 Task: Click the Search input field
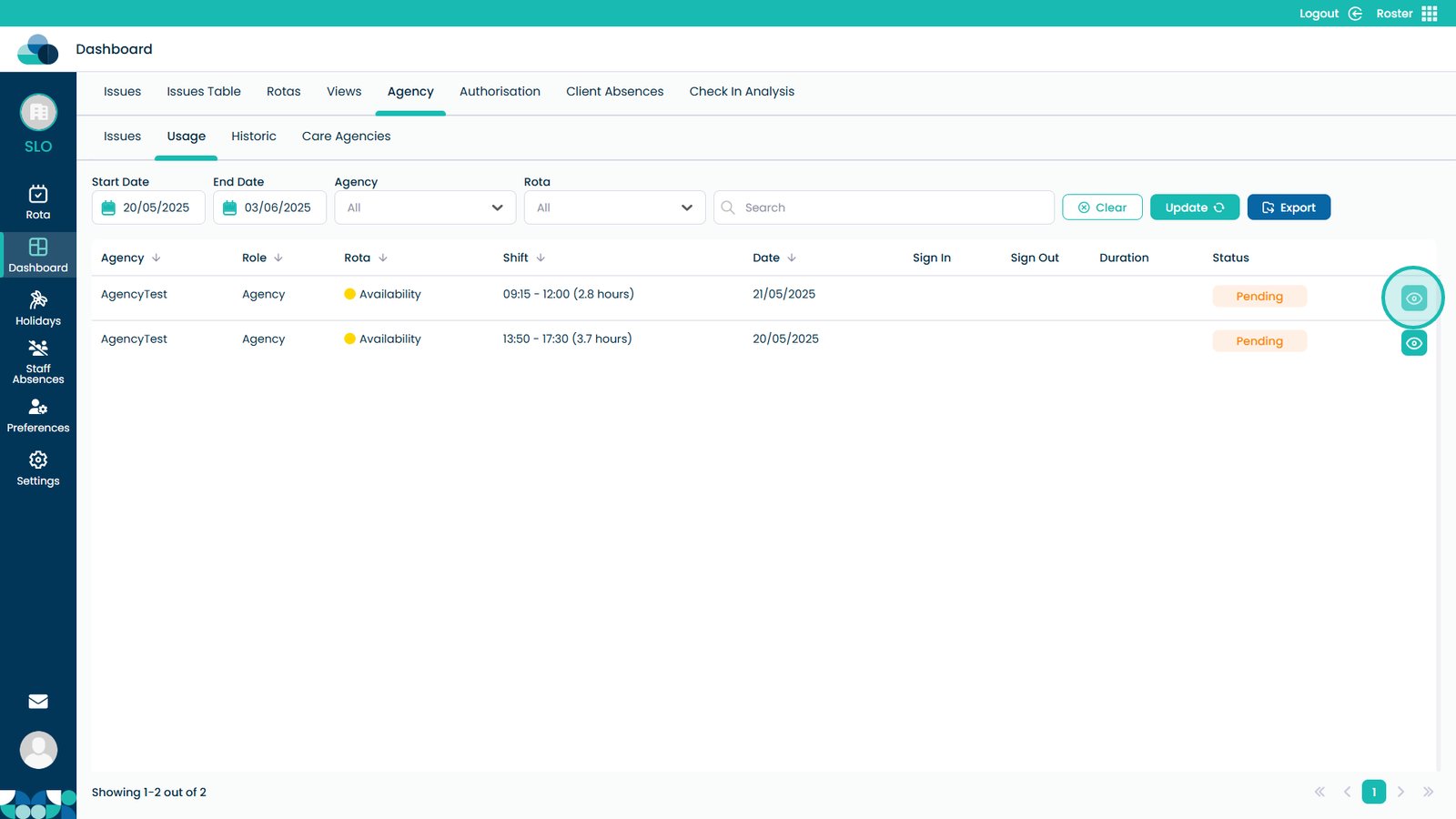(x=892, y=207)
